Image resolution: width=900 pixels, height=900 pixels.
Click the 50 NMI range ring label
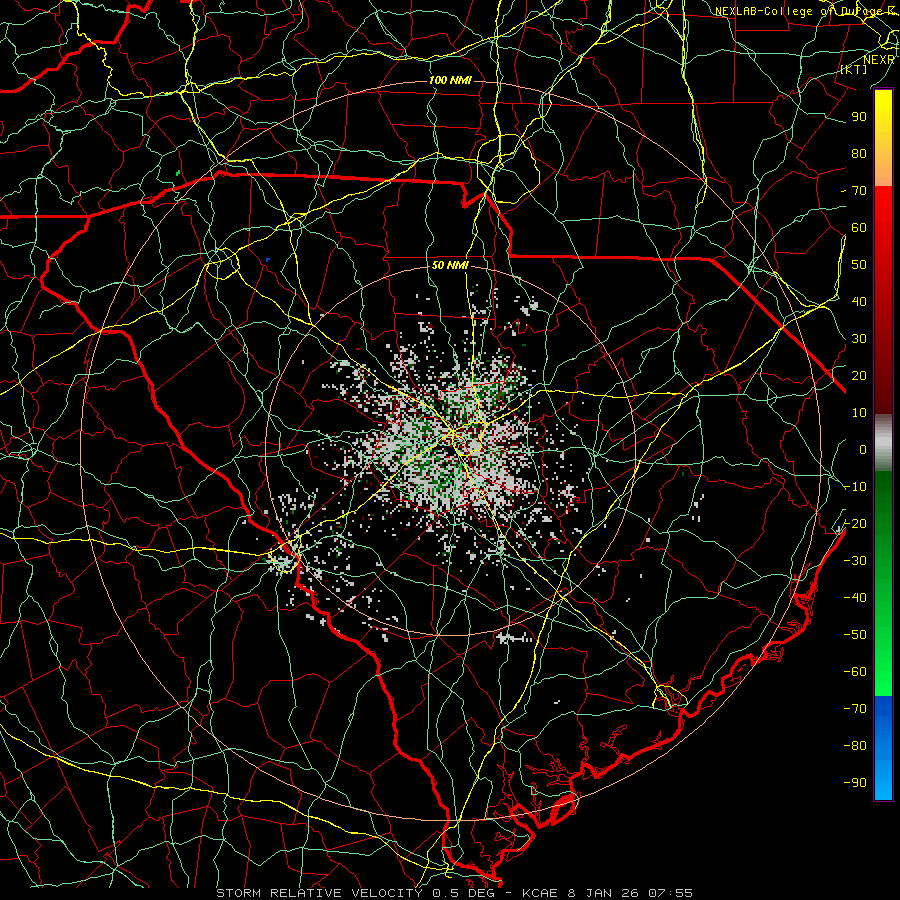click(450, 265)
